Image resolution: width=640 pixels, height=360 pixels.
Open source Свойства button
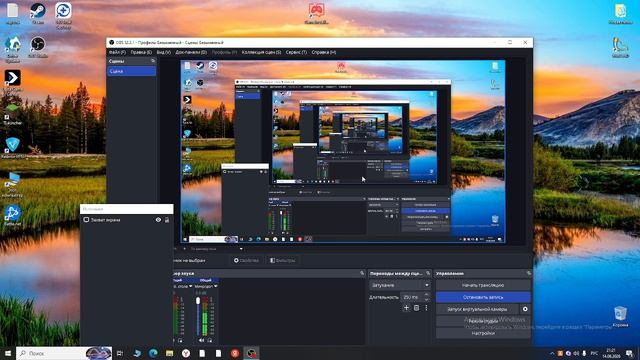[247, 260]
